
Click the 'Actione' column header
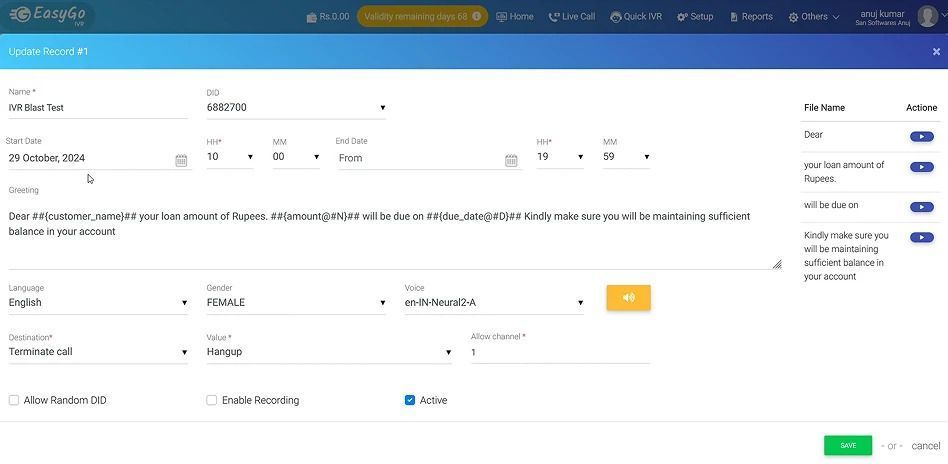[x=921, y=108]
